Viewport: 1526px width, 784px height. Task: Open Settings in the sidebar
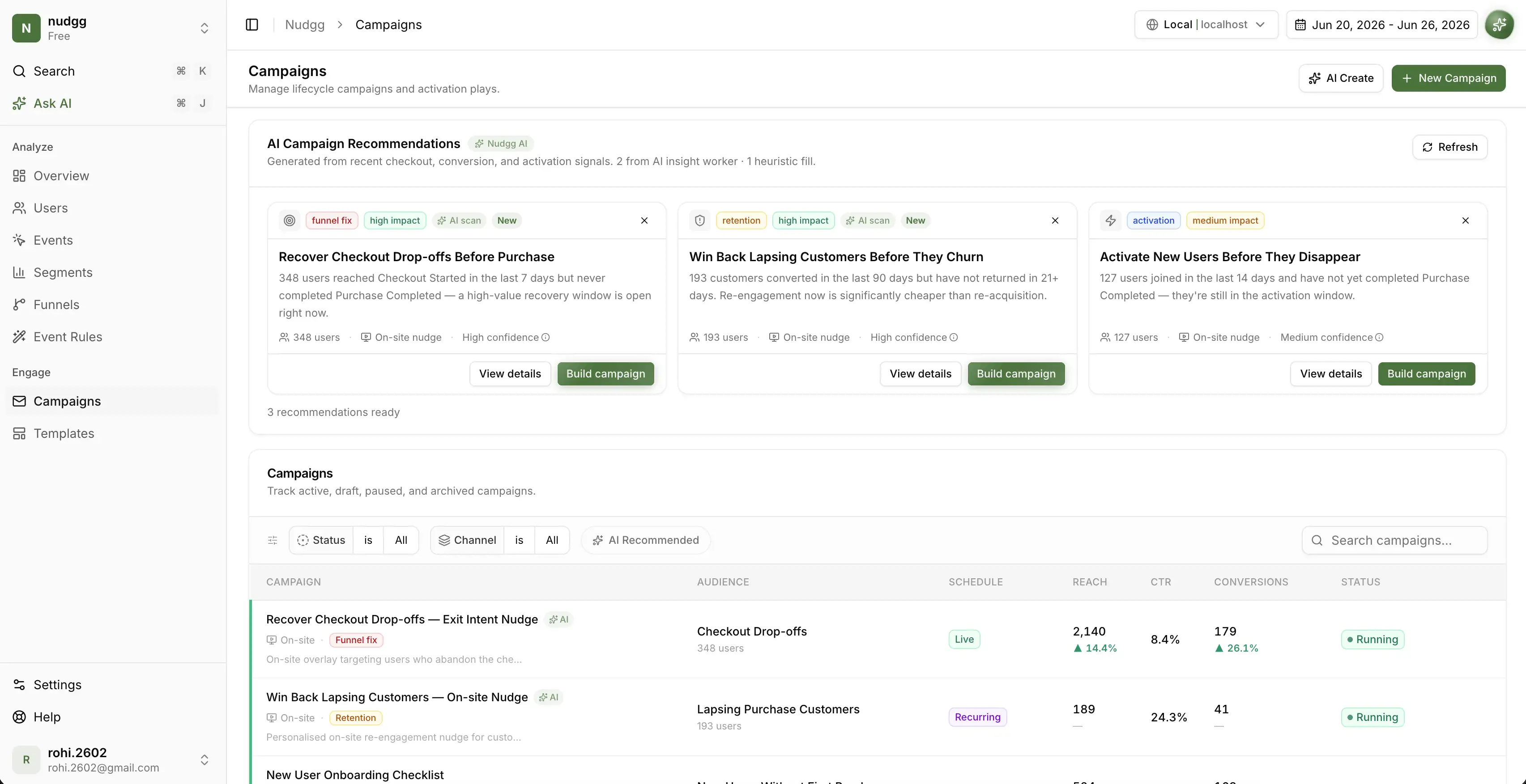[113, 685]
